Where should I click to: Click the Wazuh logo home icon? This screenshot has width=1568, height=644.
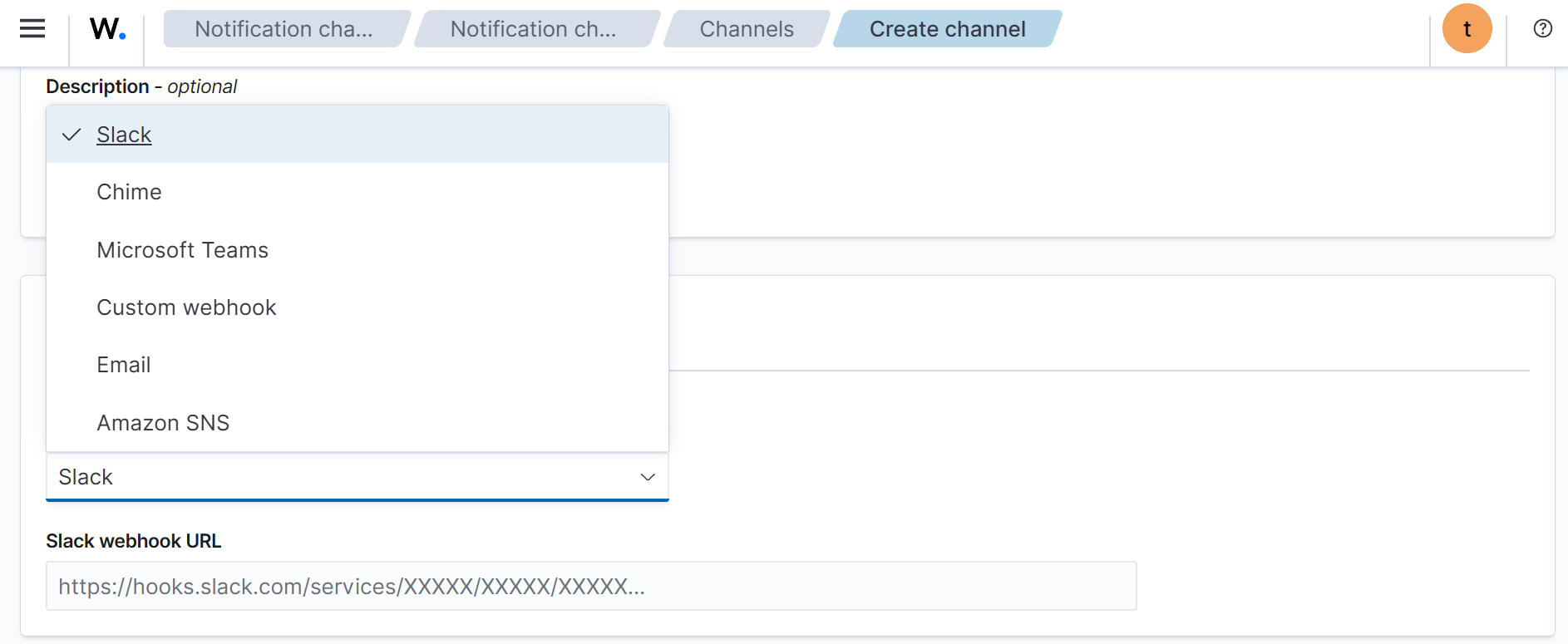click(107, 29)
